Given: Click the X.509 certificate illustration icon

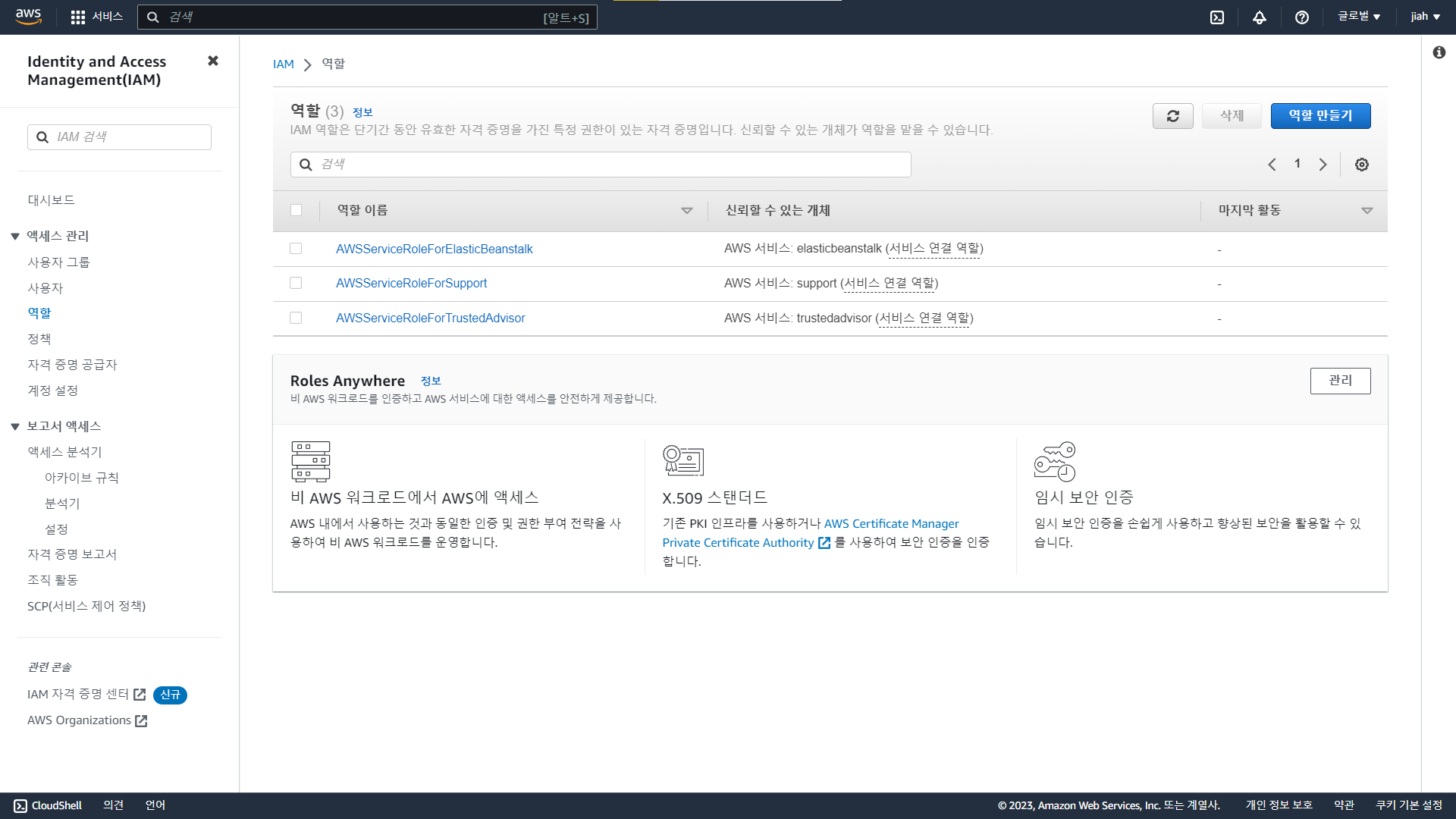Looking at the screenshot, I should pos(682,460).
